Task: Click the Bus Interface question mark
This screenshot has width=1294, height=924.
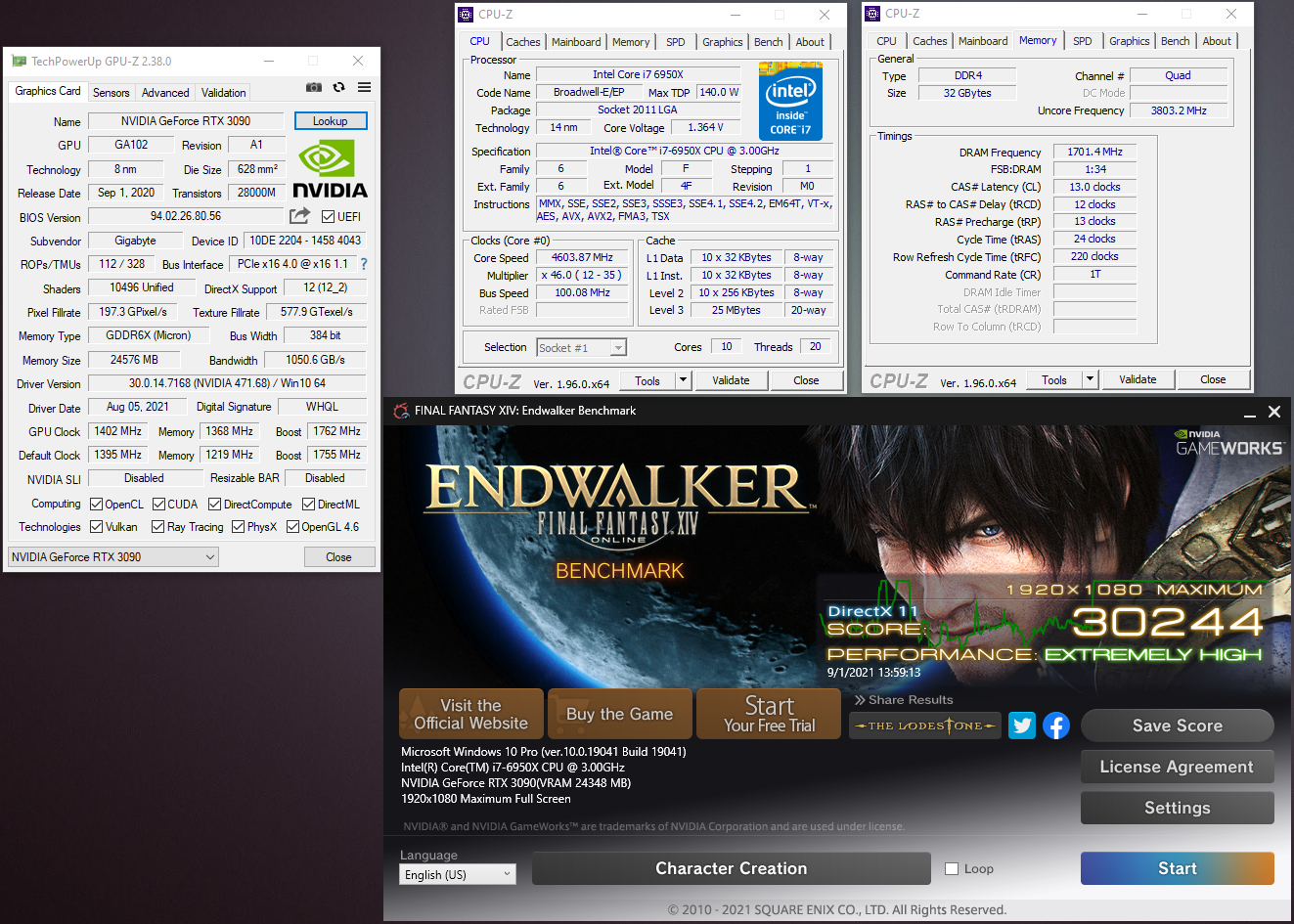Action: pos(364,264)
